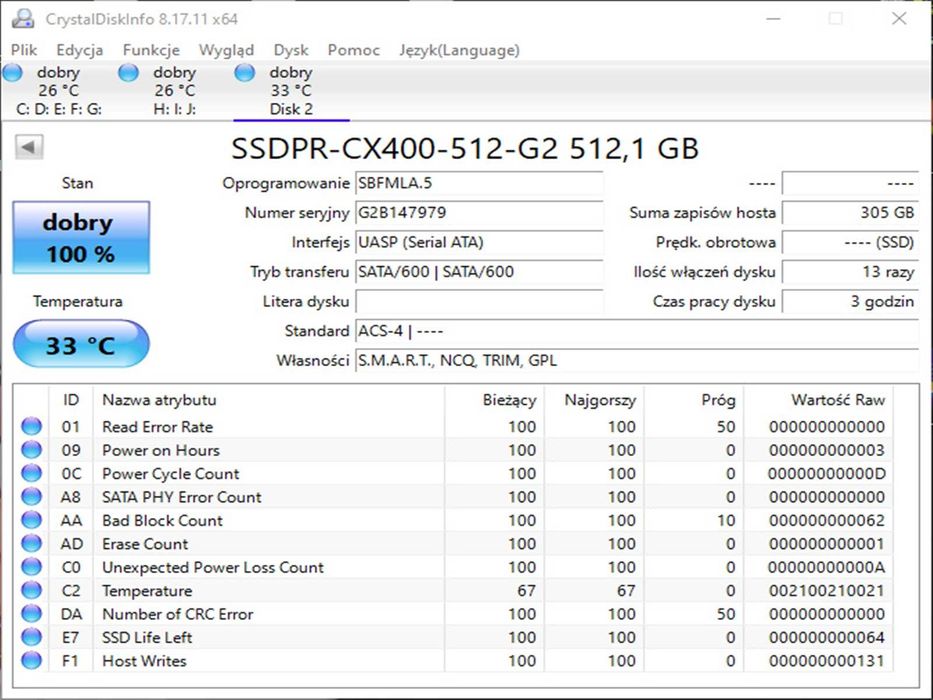
Task: Click the 33 °C temperature button
Action: coord(80,345)
